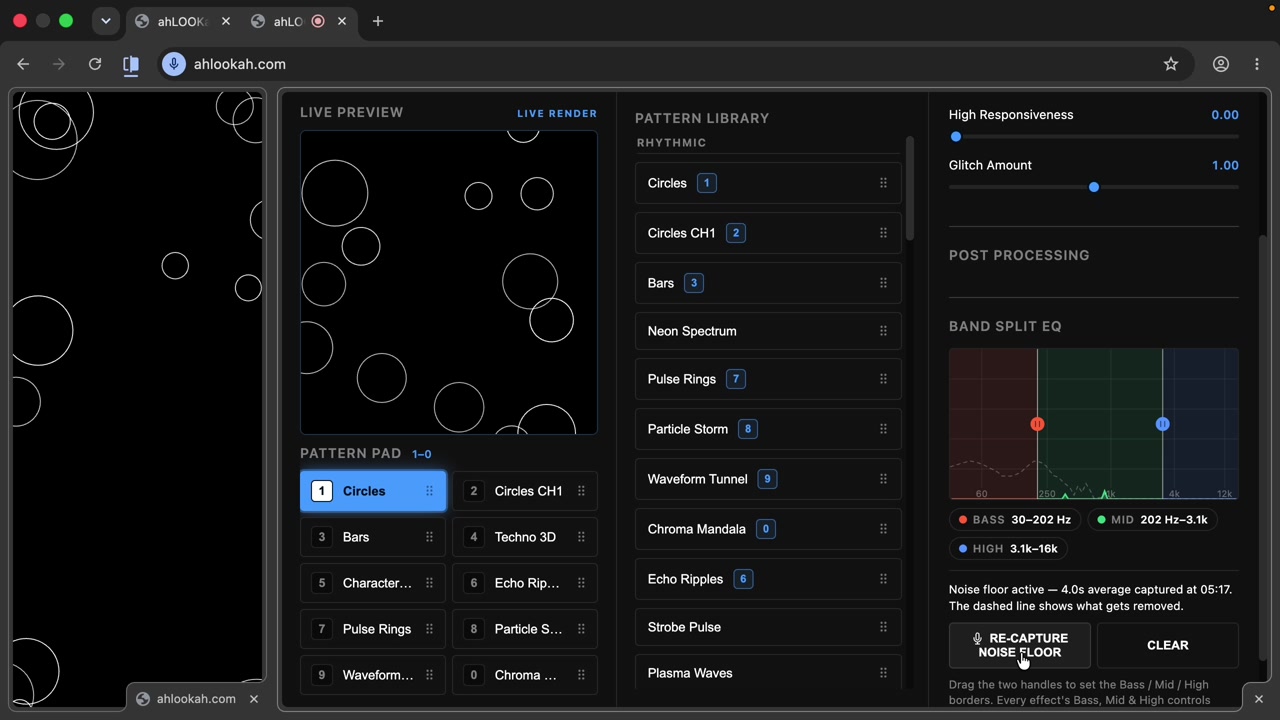
Task: Open the tab search dropdown chevron
Action: click(x=105, y=21)
